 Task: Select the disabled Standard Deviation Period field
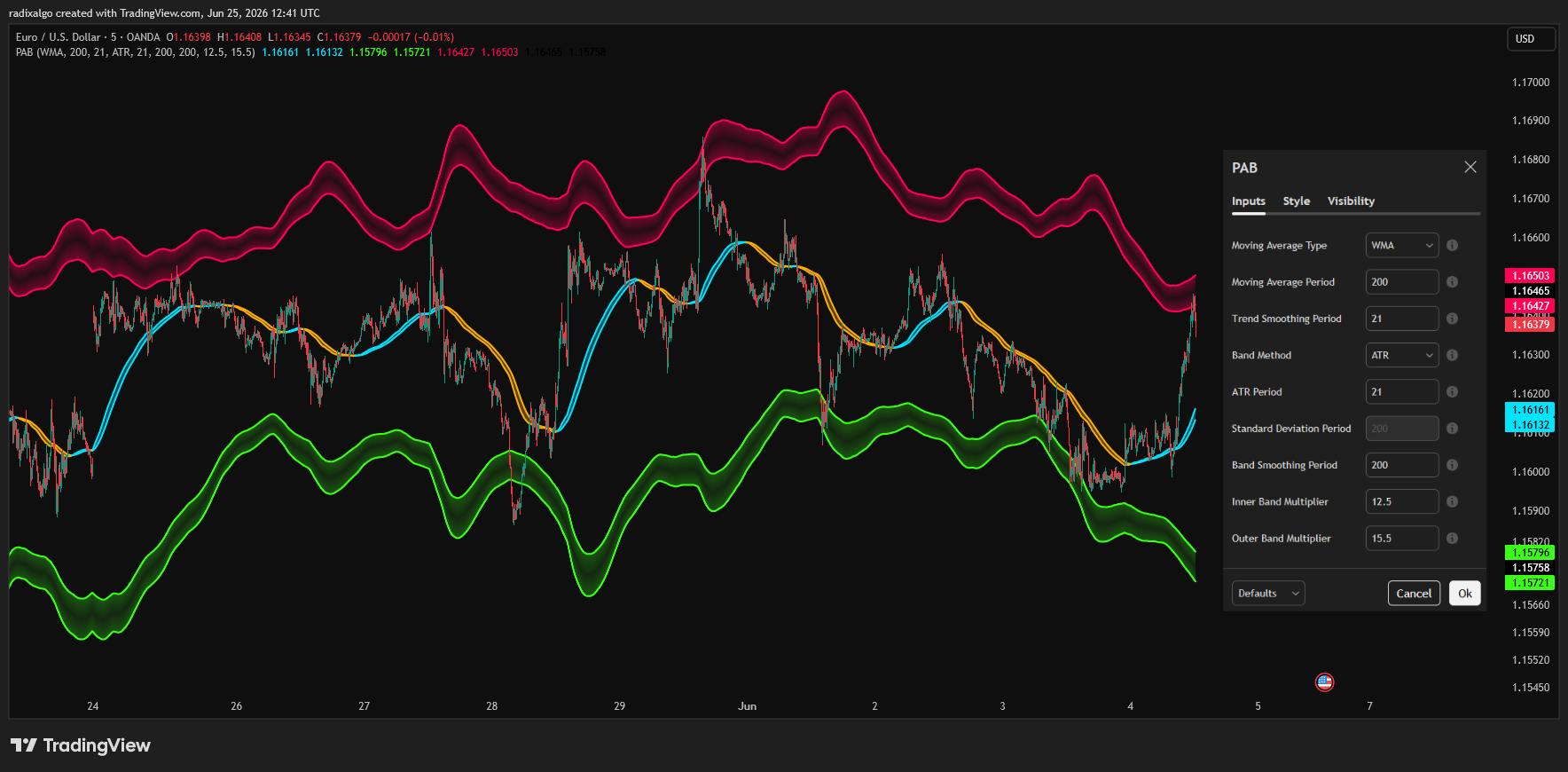[1401, 429]
